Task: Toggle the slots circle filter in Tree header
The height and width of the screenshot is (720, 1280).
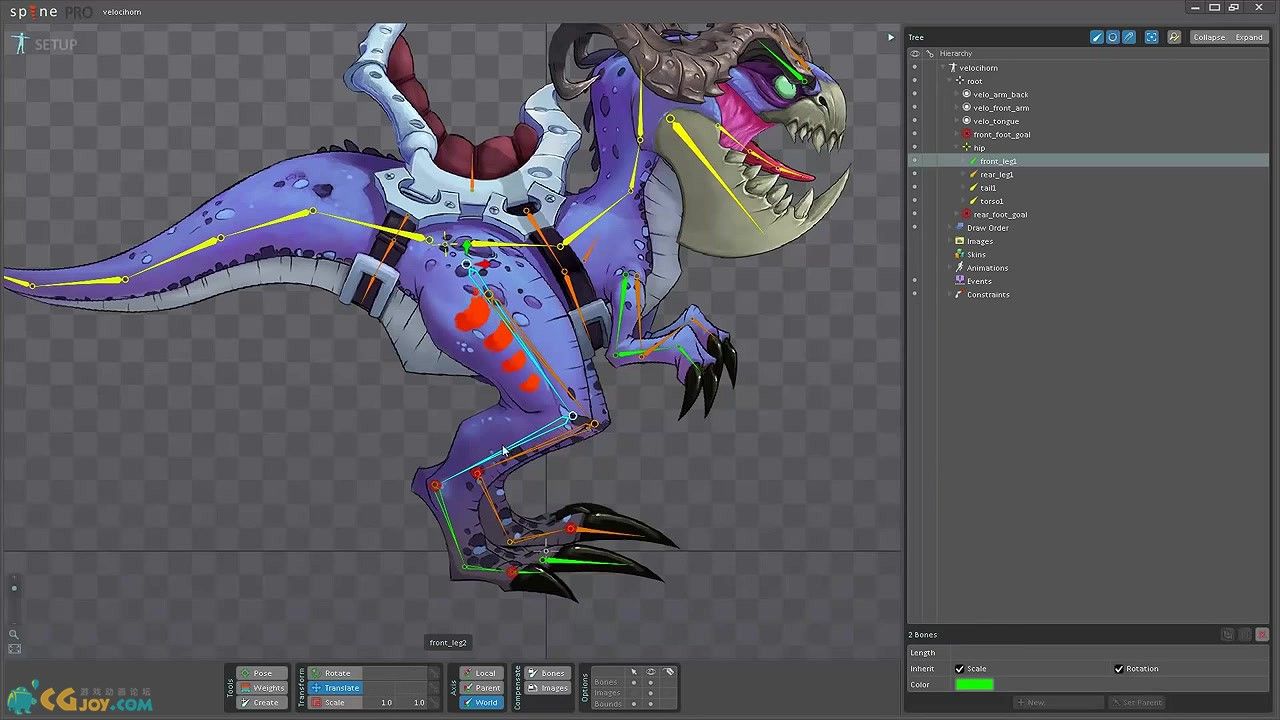Action: [x=1113, y=37]
